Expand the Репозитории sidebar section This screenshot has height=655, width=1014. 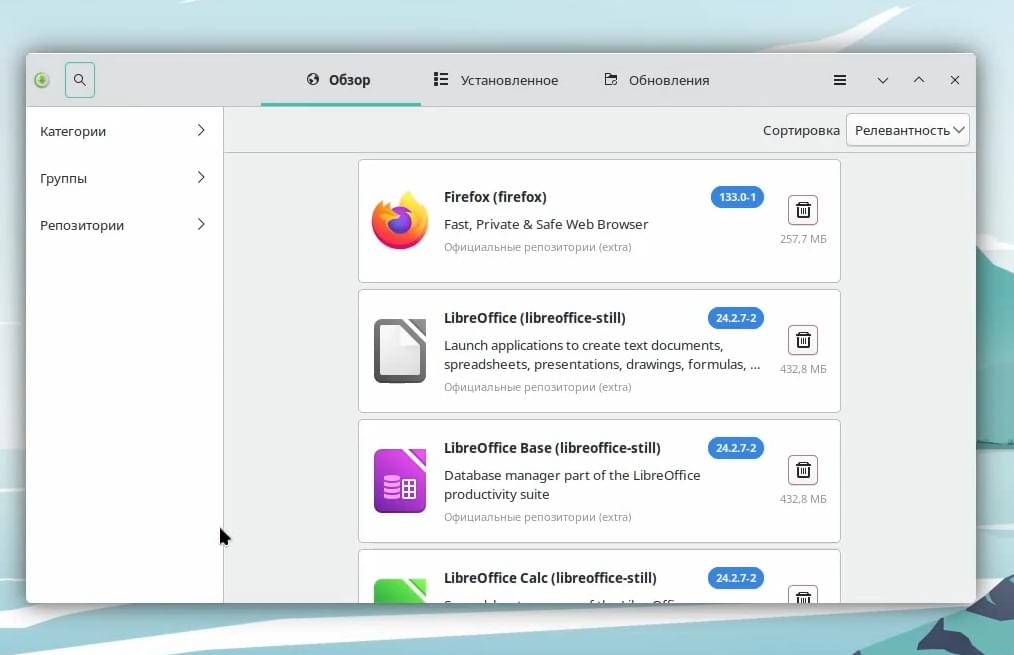pos(124,225)
